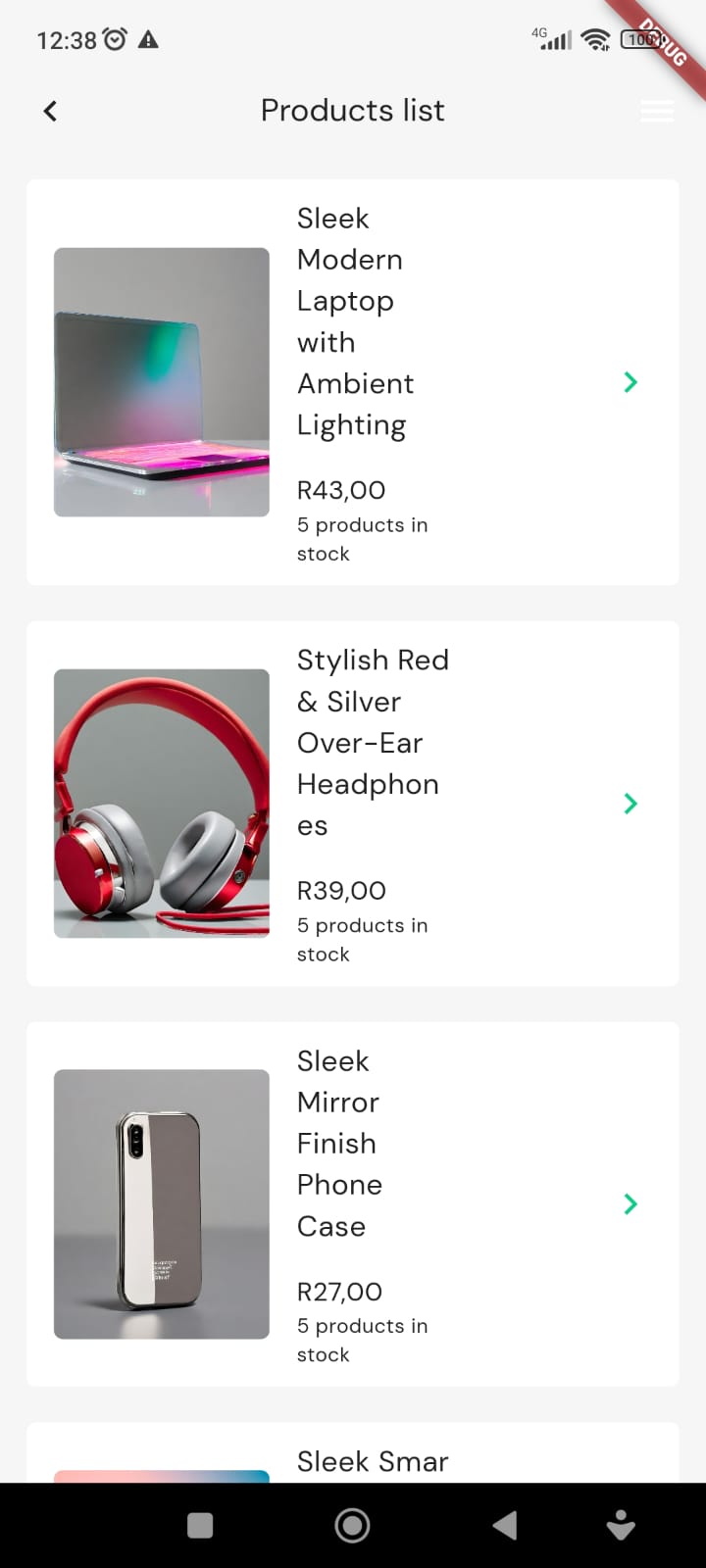Open laptop details via green chevron

point(630,382)
